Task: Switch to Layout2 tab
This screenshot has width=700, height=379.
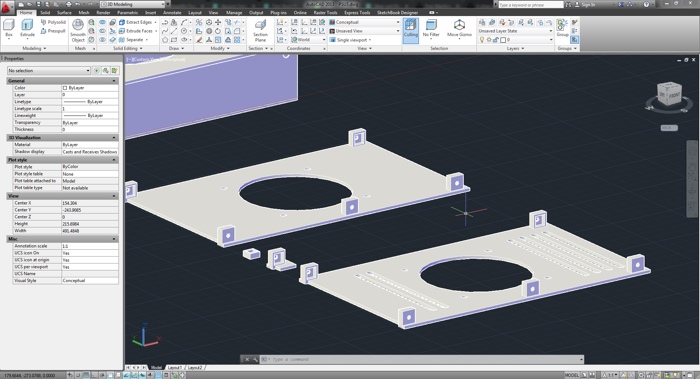Action: tap(195, 367)
